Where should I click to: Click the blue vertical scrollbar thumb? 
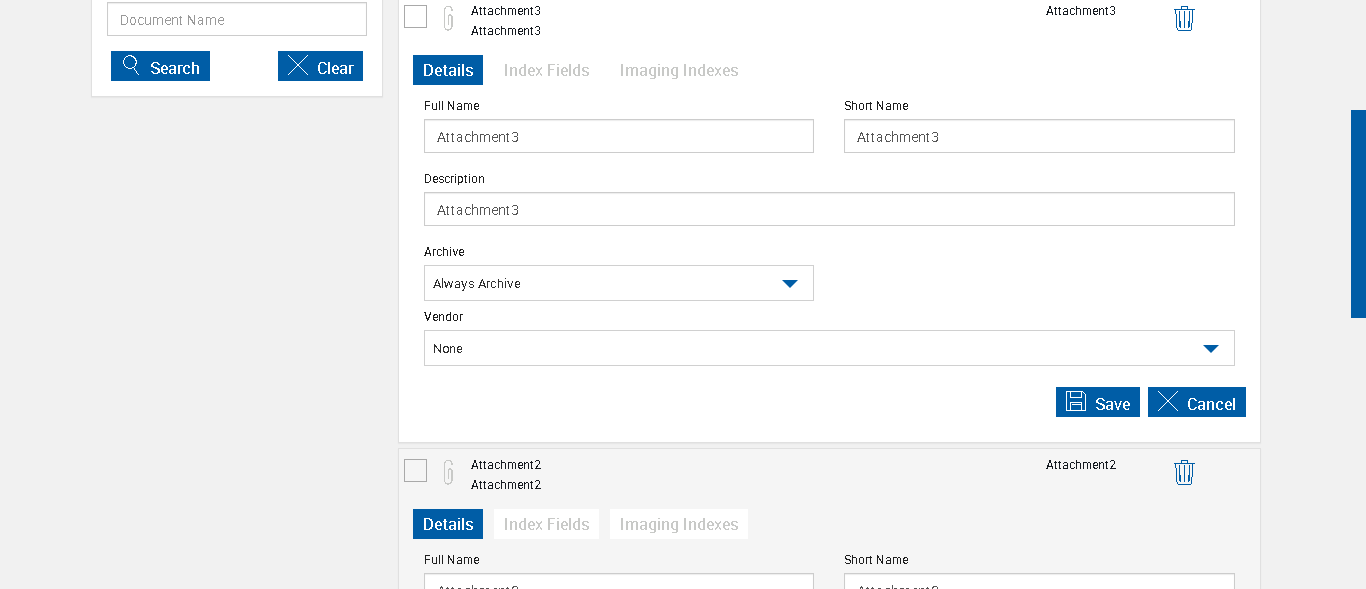tap(1358, 214)
